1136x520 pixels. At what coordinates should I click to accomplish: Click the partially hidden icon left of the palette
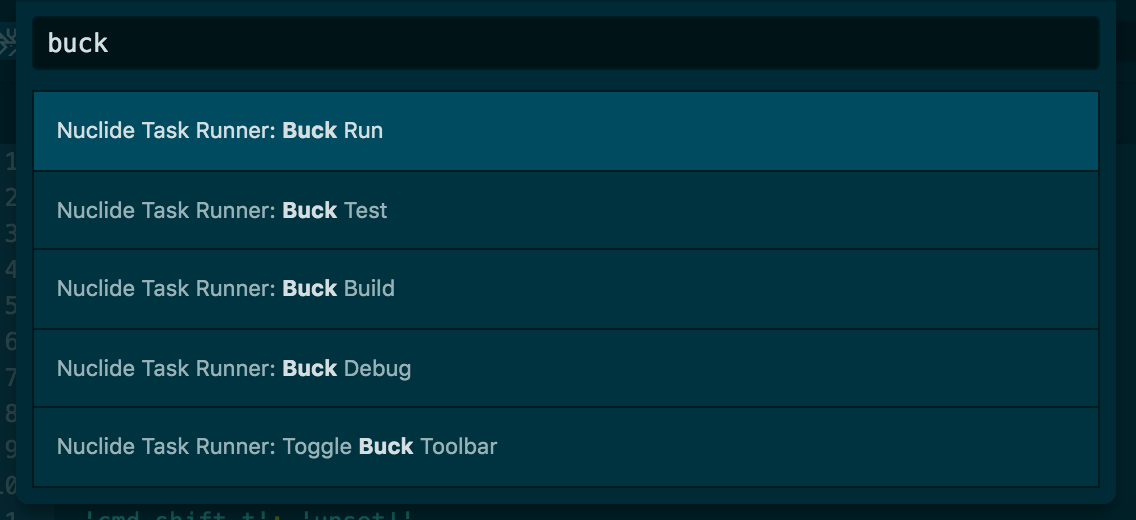[7, 43]
